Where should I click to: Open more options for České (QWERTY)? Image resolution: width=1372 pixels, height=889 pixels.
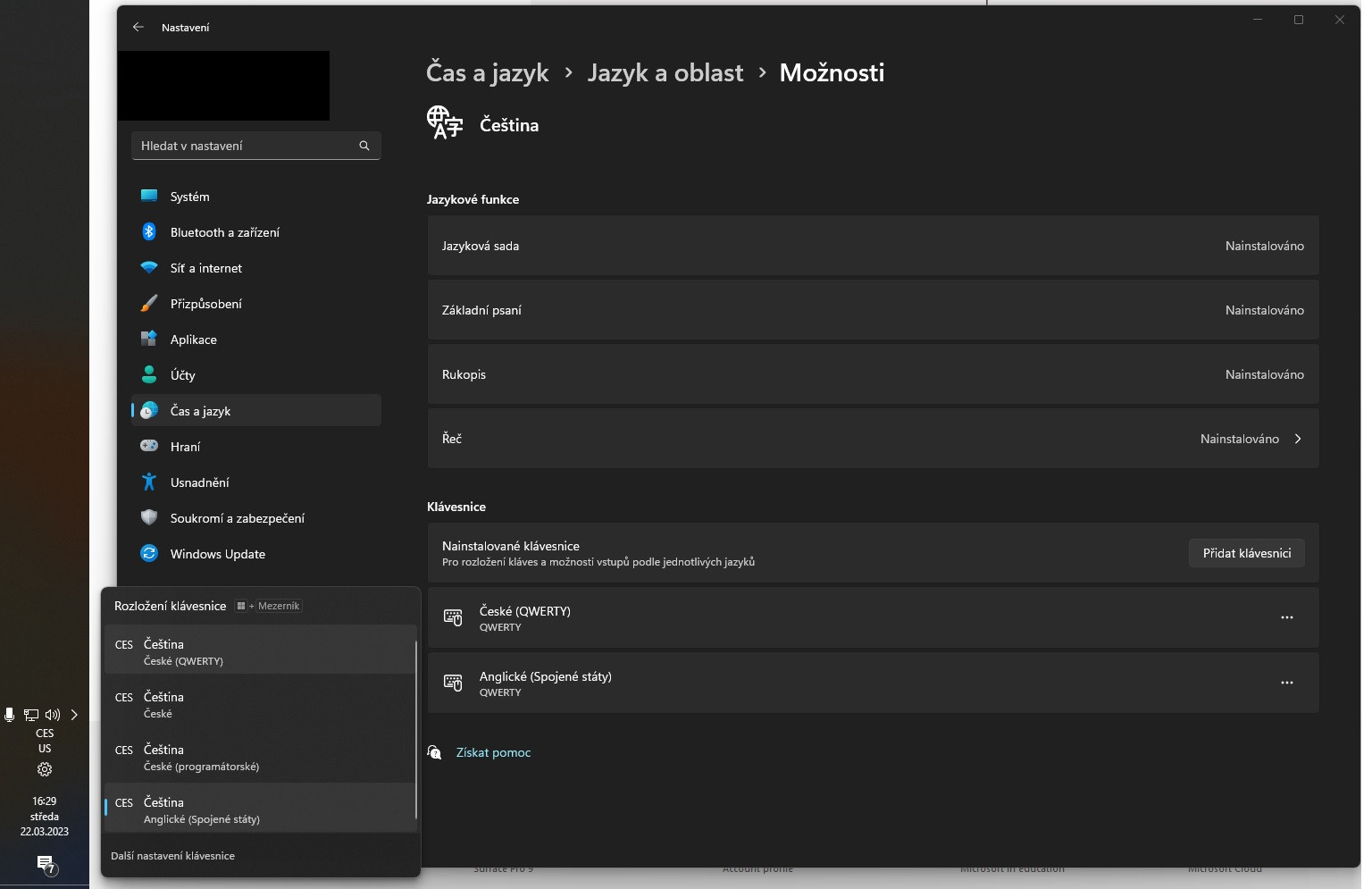click(x=1287, y=617)
